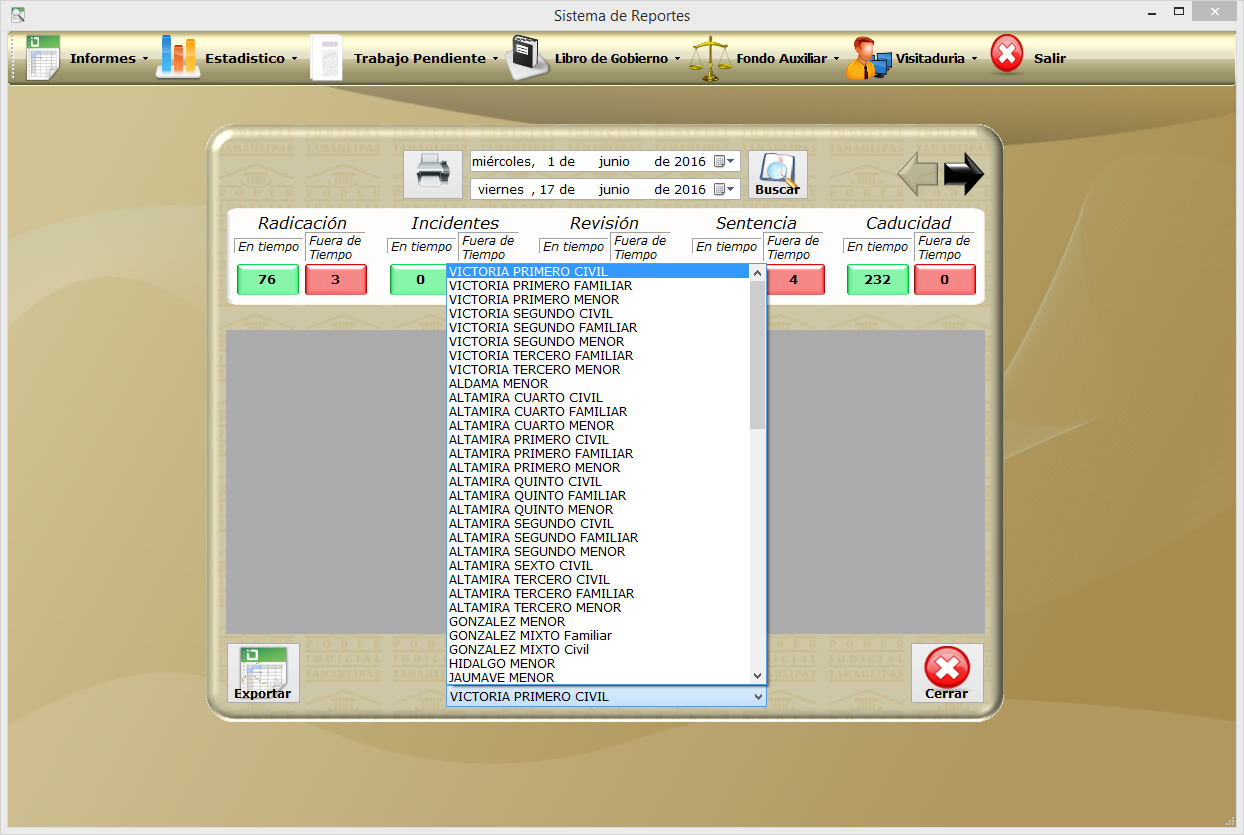The image size is (1244, 835).
Task: Click the Salir menu label
Action: coord(1050,58)
